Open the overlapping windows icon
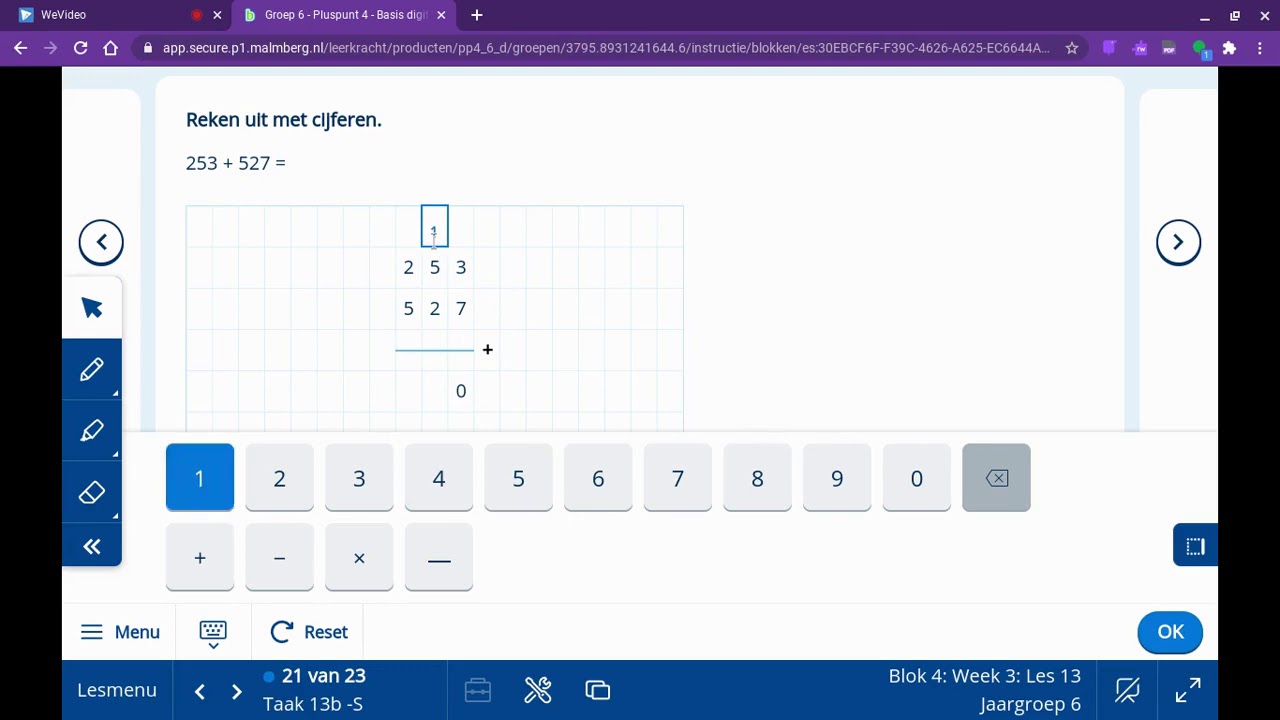 tap(598, 690)
